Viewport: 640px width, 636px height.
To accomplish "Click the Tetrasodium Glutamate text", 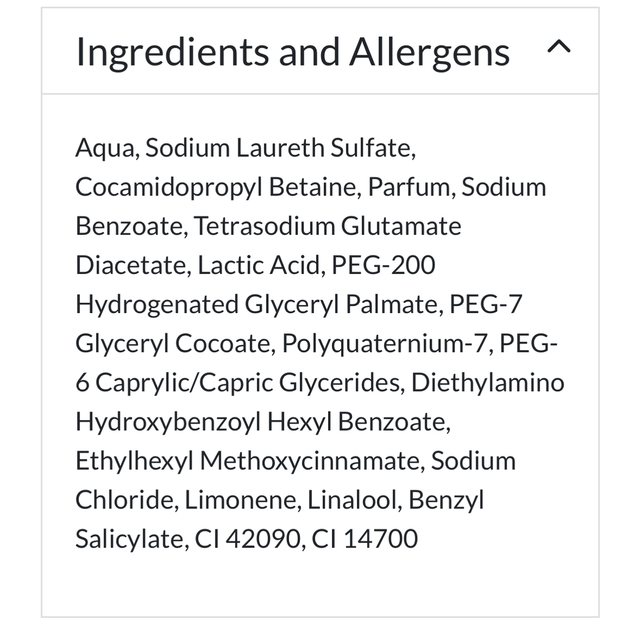I will click(x=328, y=227).
